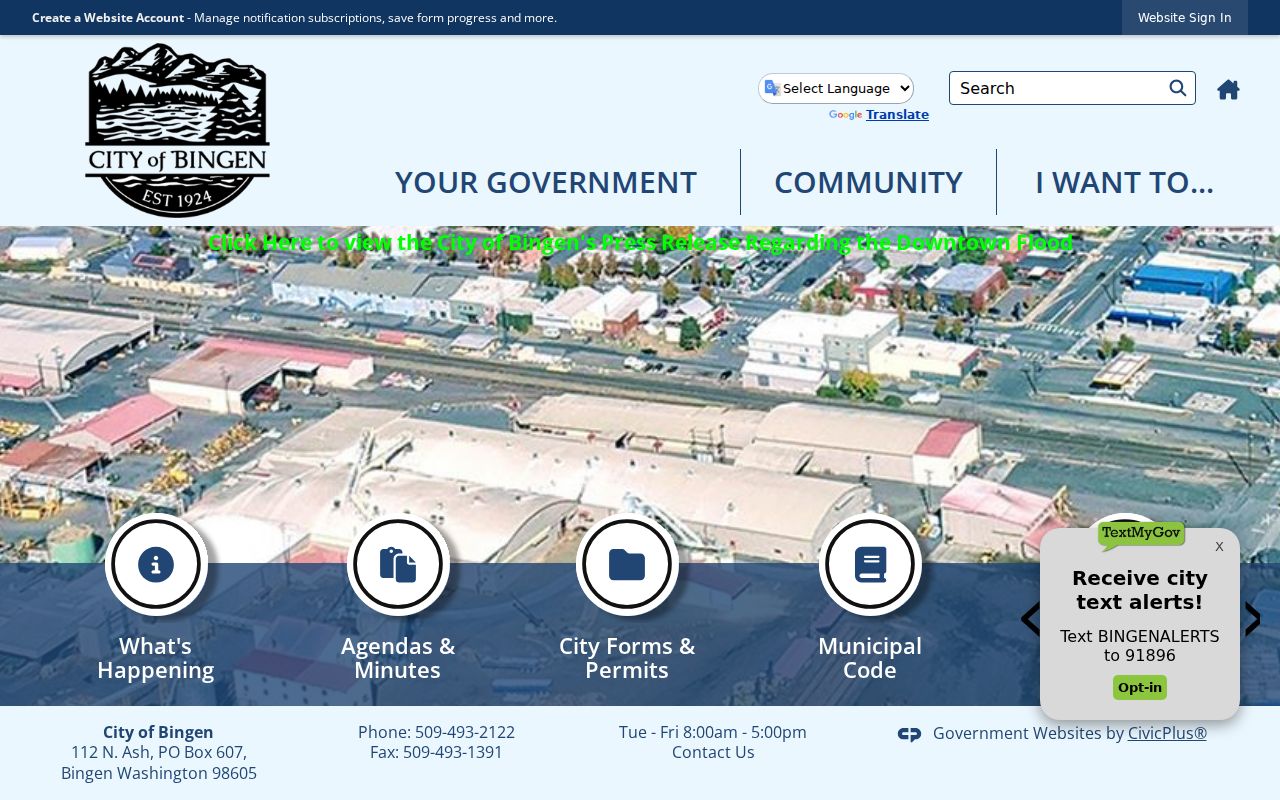Open the I Want To... menu

point(1124,182)
